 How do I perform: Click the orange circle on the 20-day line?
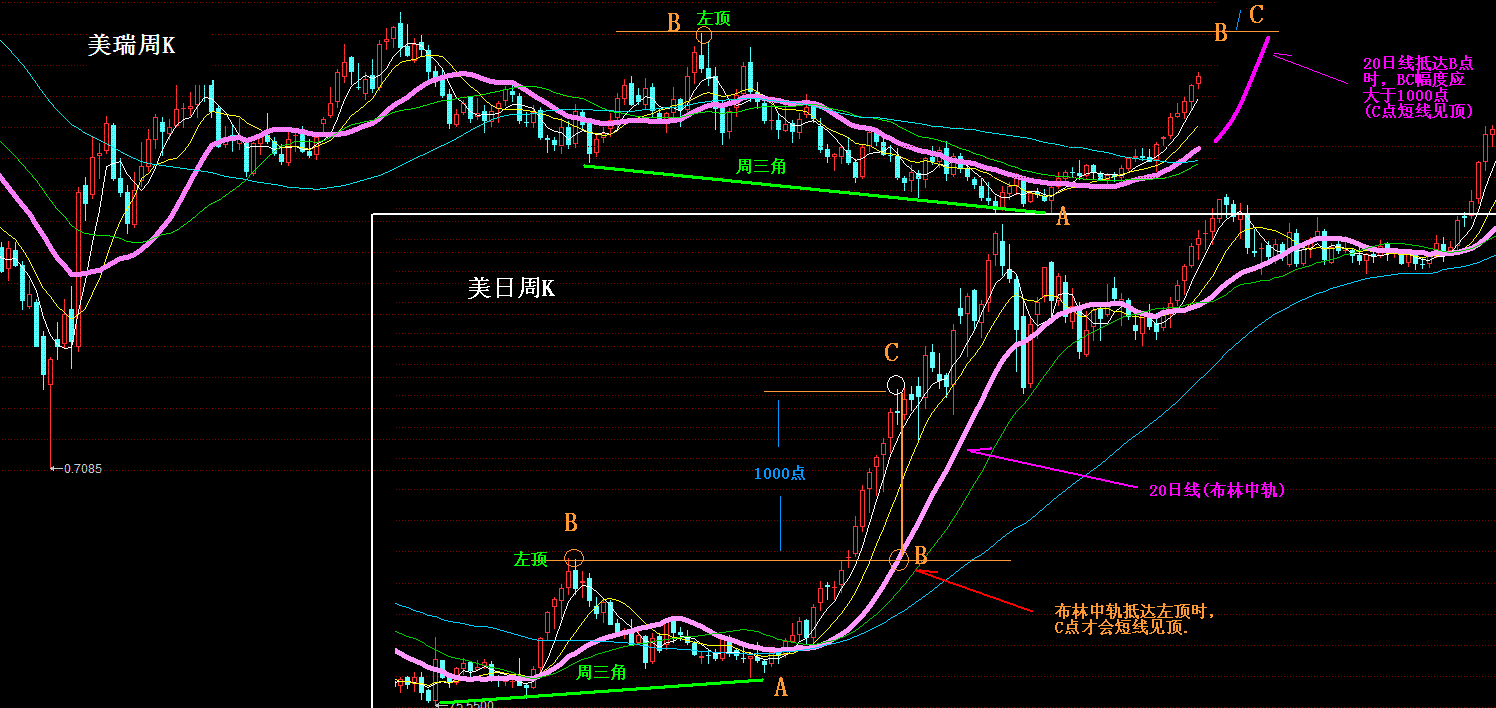coord(899,560)
